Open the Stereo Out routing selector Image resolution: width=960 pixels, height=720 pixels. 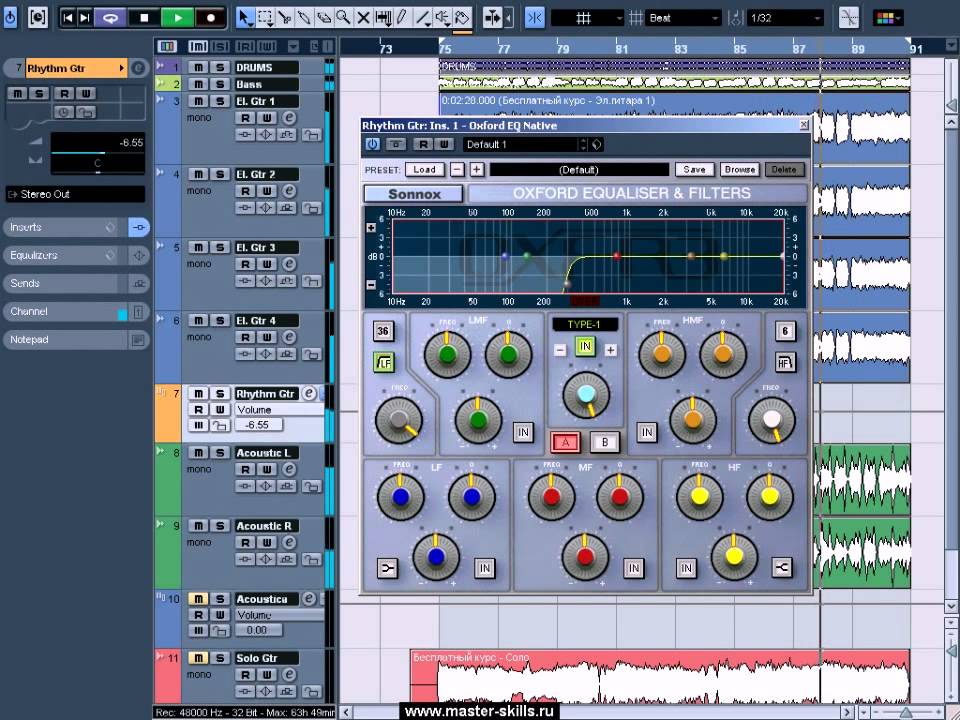75,194
